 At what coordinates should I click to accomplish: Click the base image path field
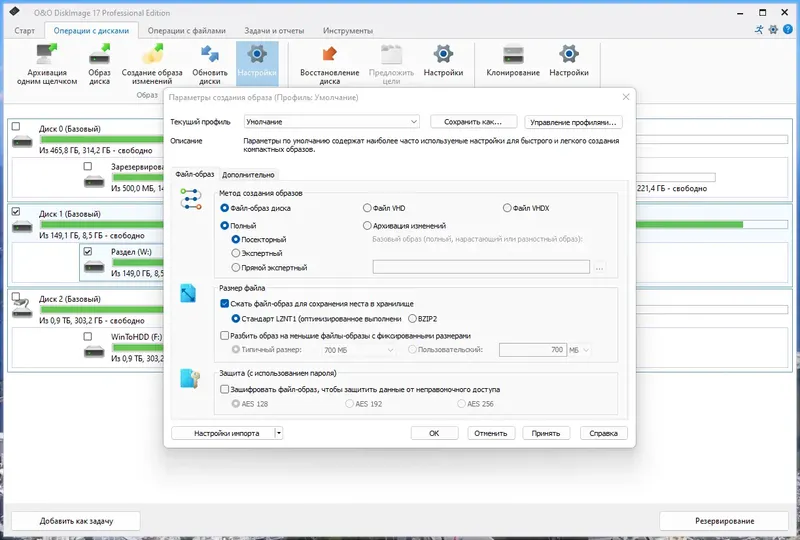[x=481, y=267]
